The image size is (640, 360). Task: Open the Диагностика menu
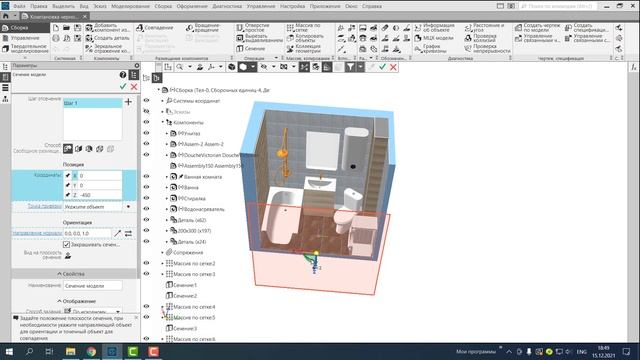pos(227,6)
